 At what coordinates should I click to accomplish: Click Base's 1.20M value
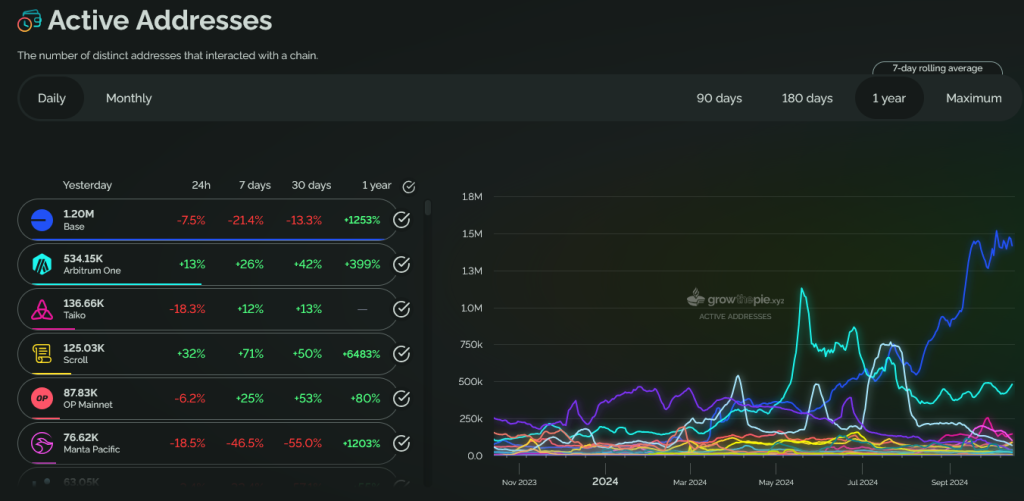78,214
